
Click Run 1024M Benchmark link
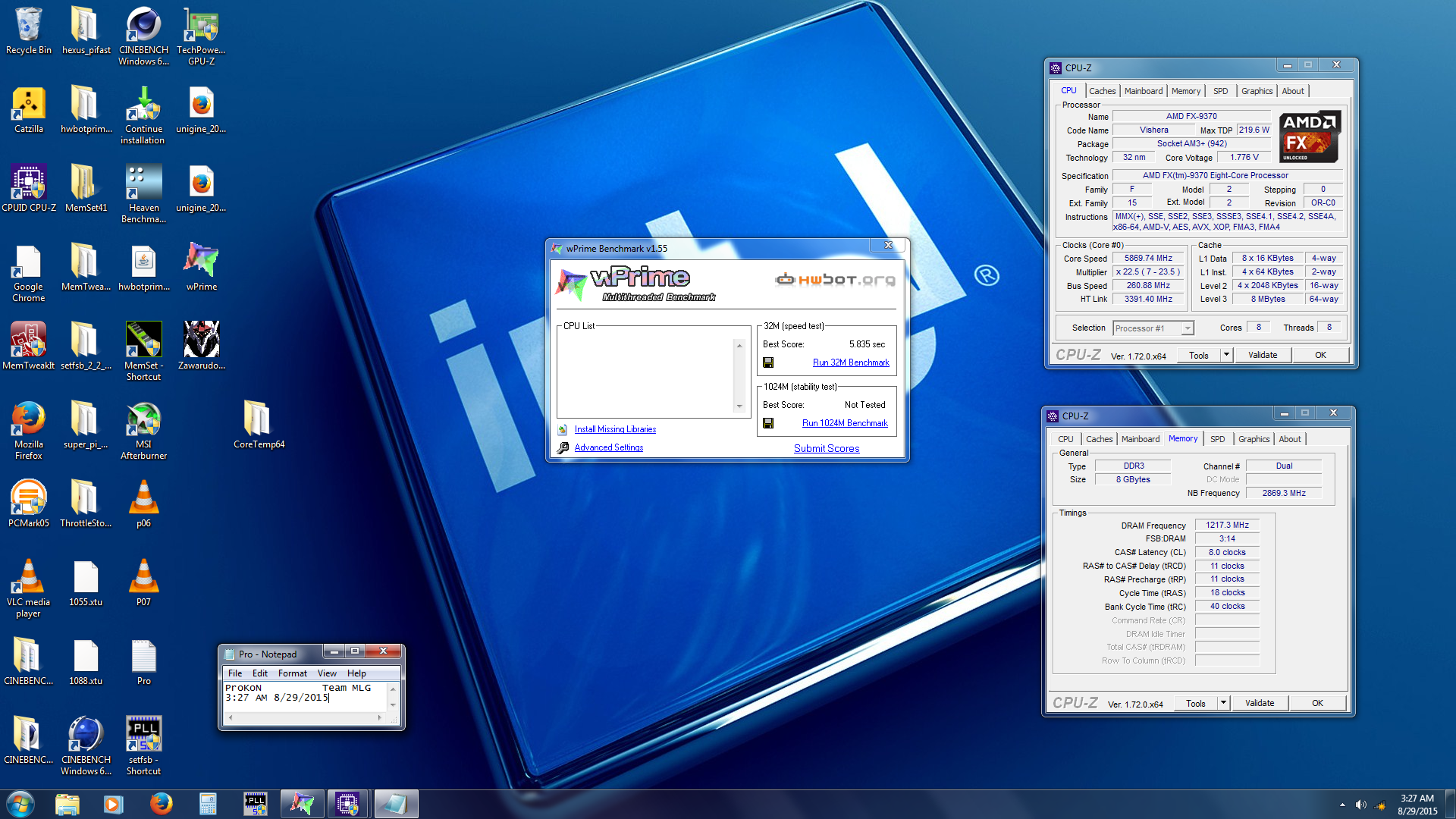pos(845,423)
